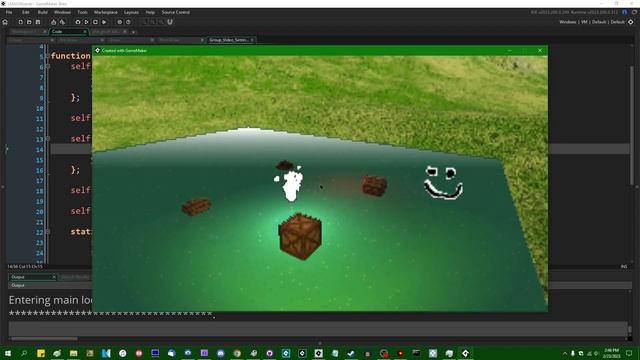Open the Marketplace menu
The image size is (640, 360).
(106, 12)
